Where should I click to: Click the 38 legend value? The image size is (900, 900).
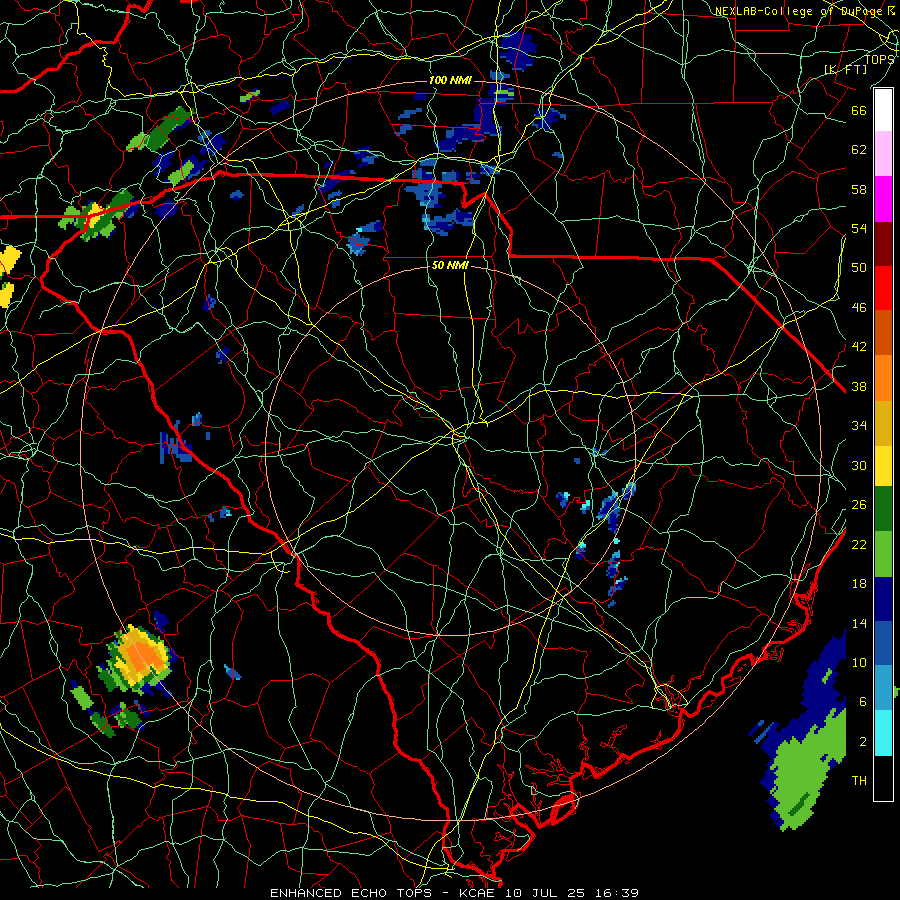(859, 386)
